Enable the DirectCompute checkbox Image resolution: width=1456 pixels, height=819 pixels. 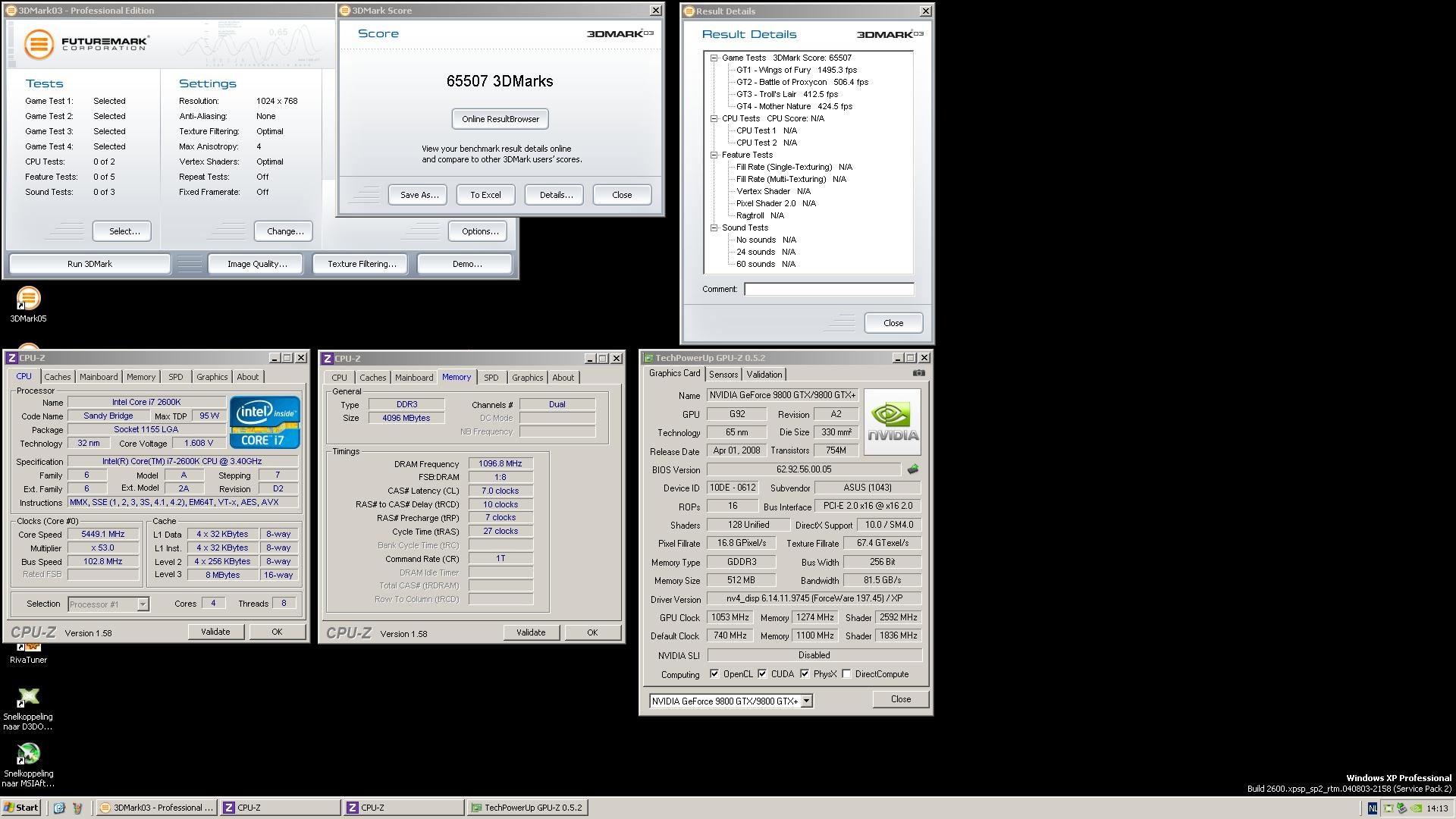(846, 673)
